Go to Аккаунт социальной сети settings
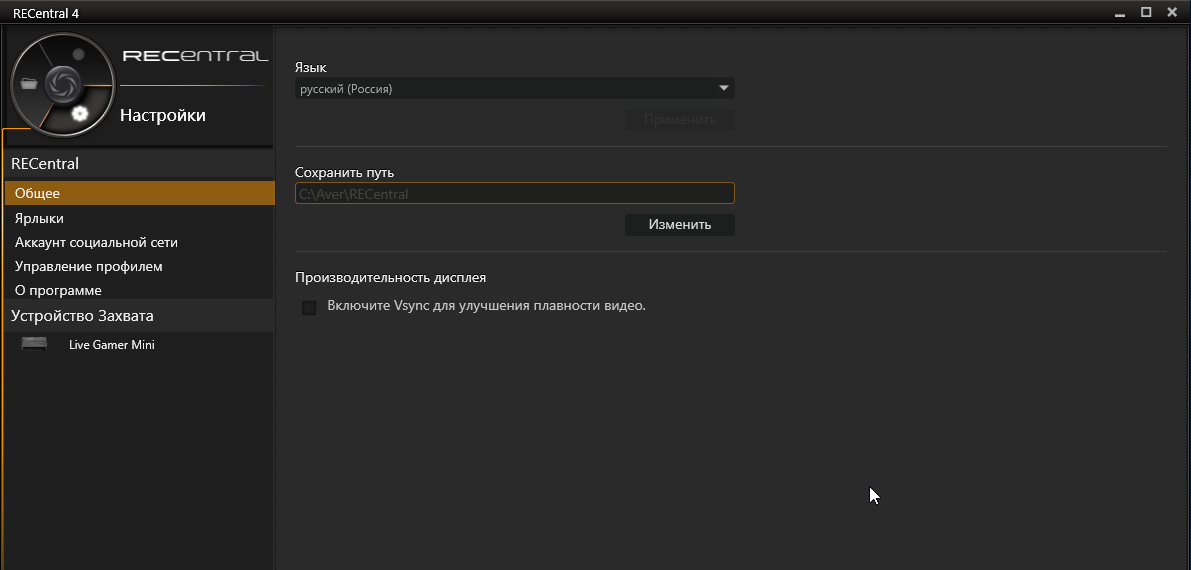1191x570 pixels. tap(96, 242)
